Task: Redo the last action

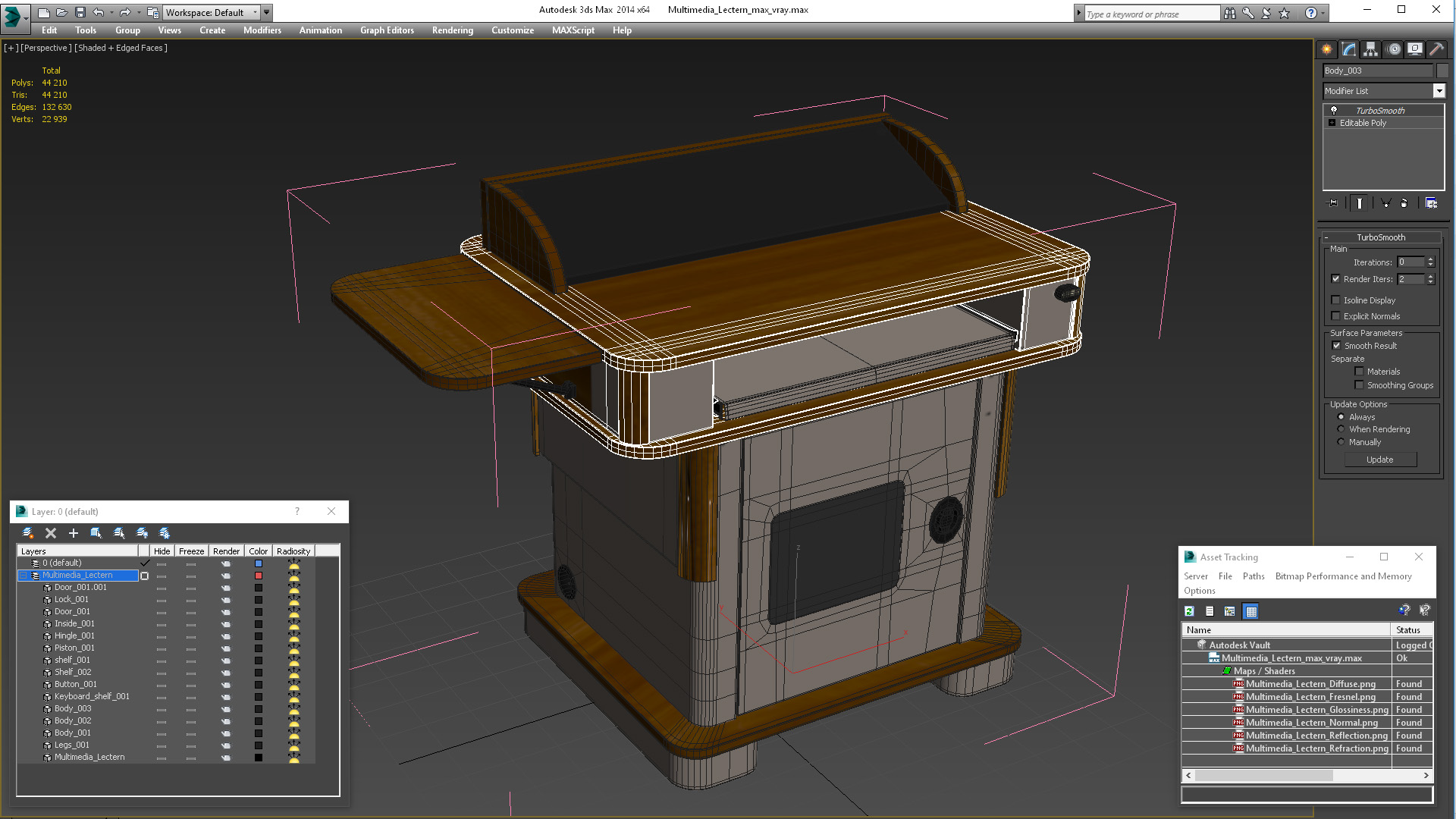Action: click(x=125, y=12)
